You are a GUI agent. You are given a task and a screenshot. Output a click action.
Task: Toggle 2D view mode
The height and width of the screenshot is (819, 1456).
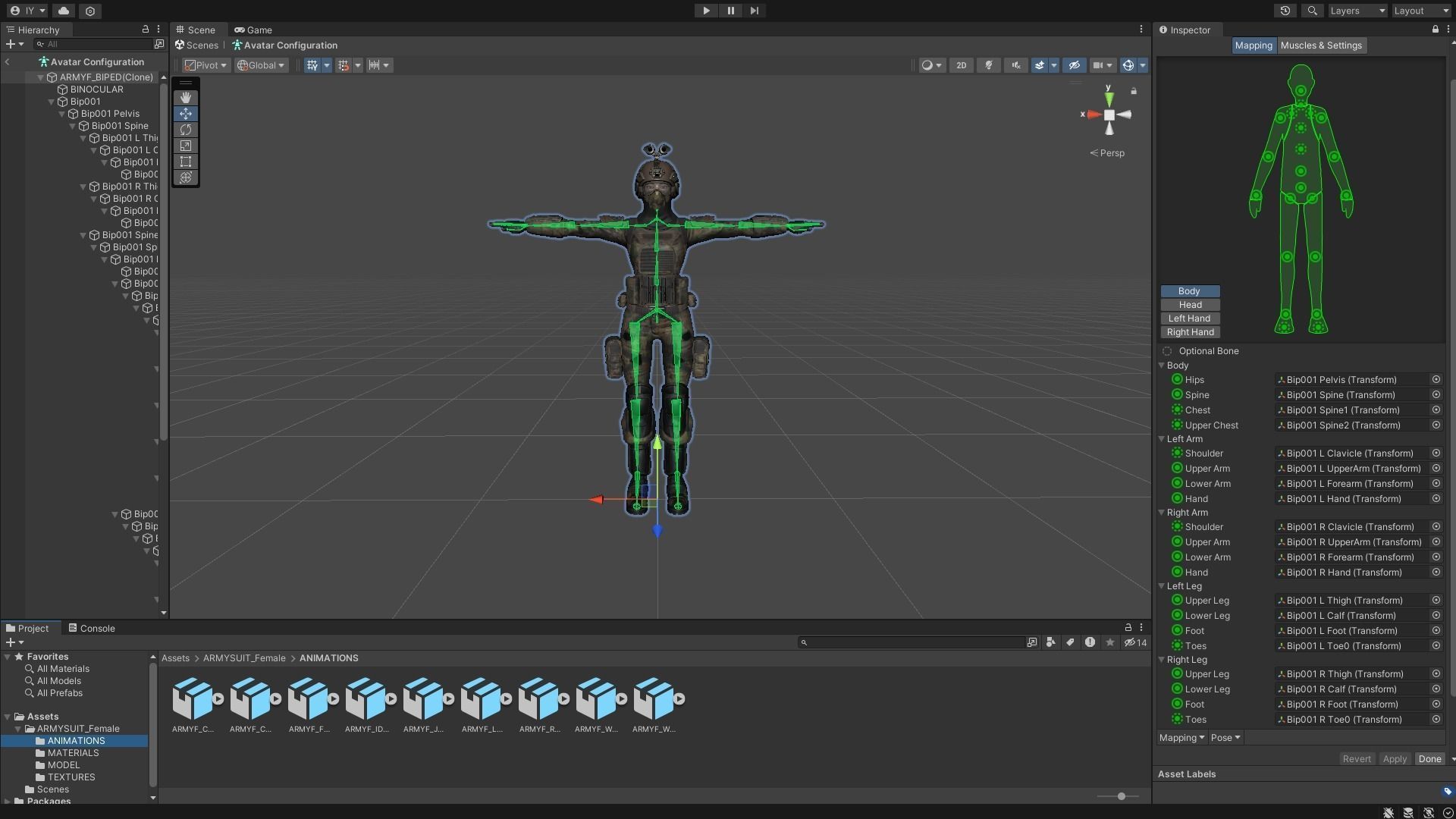point(961,65)
